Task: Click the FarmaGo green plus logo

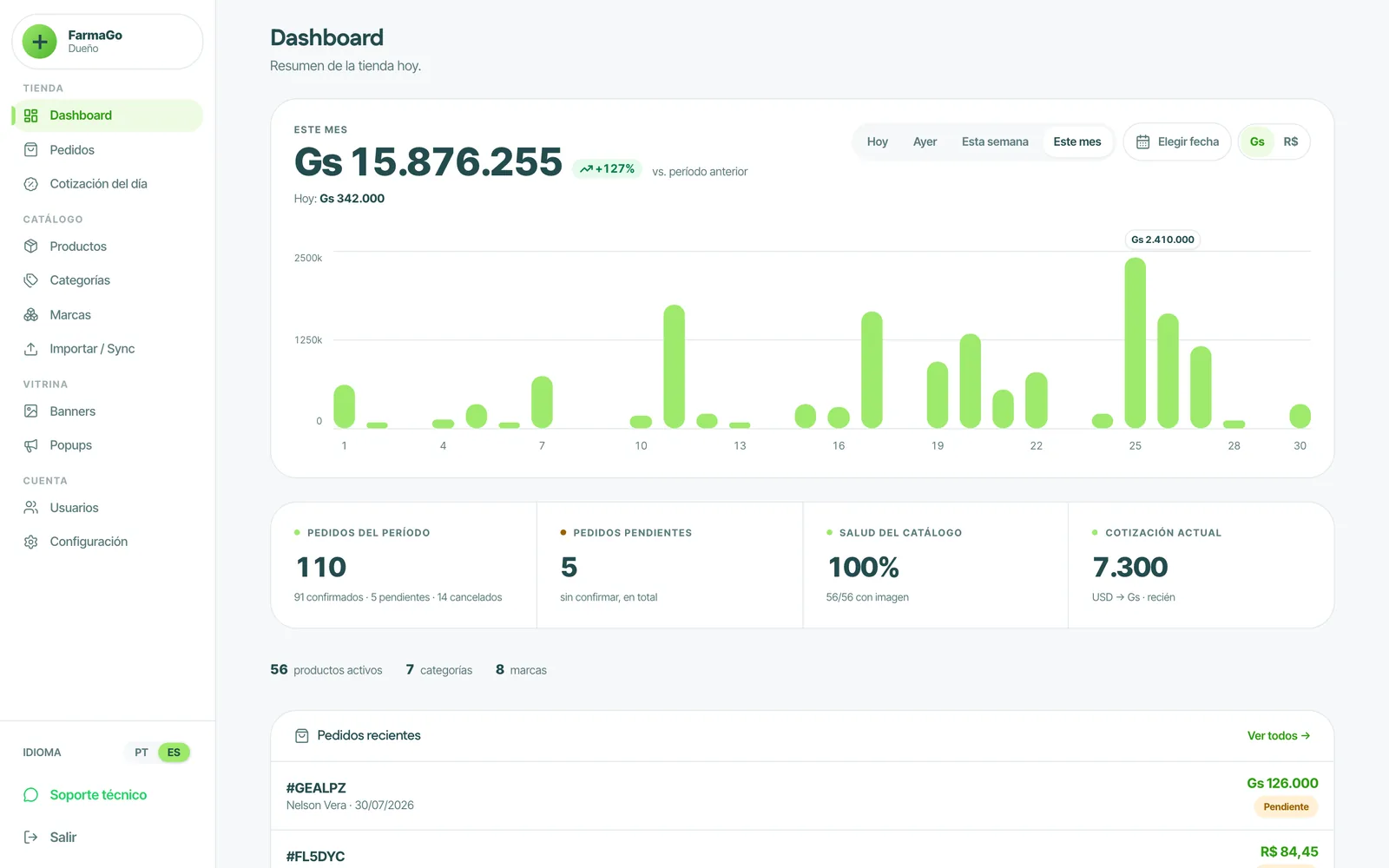Action: tap(39, 42)
